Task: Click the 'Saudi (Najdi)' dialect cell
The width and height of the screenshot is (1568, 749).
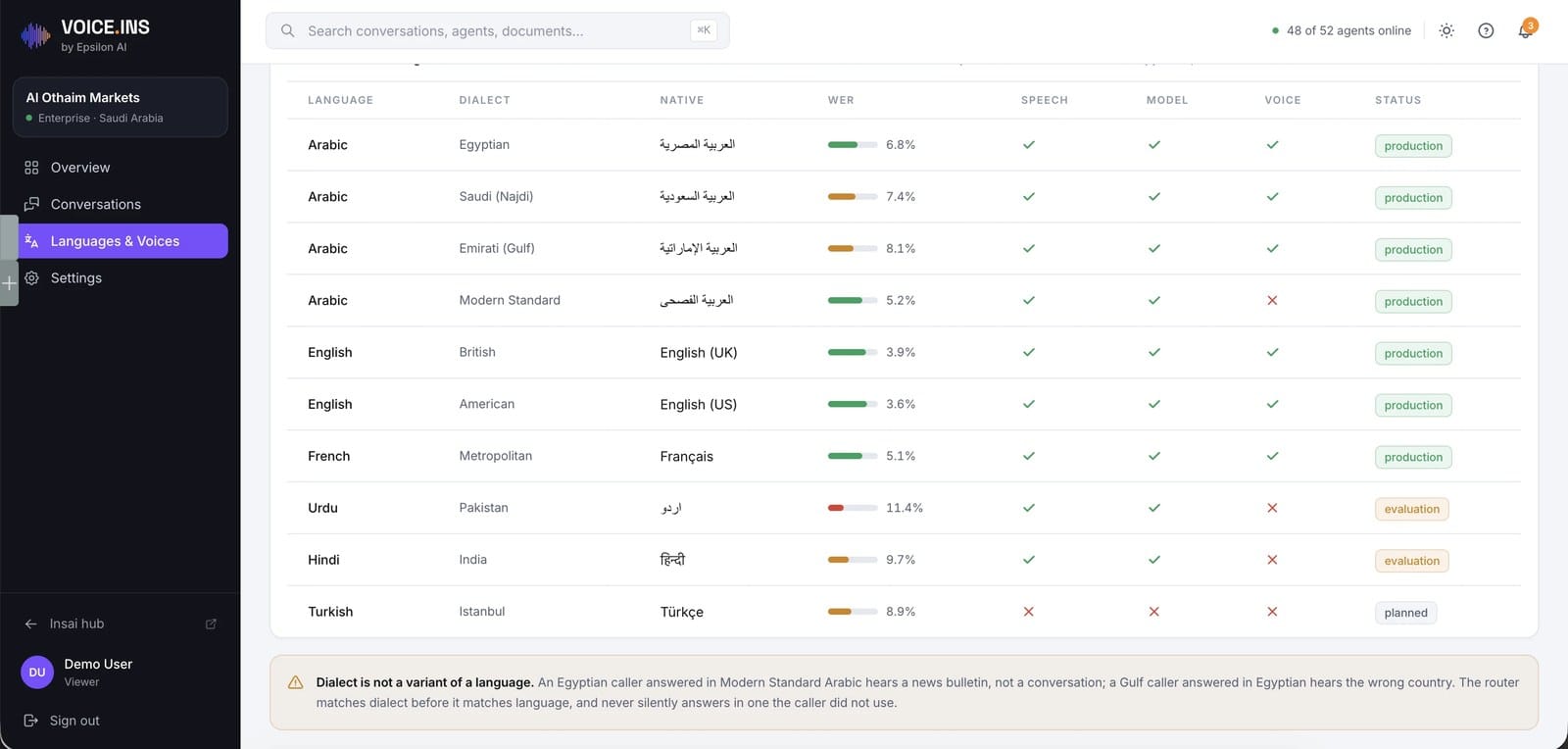Action: click(496, 196)
